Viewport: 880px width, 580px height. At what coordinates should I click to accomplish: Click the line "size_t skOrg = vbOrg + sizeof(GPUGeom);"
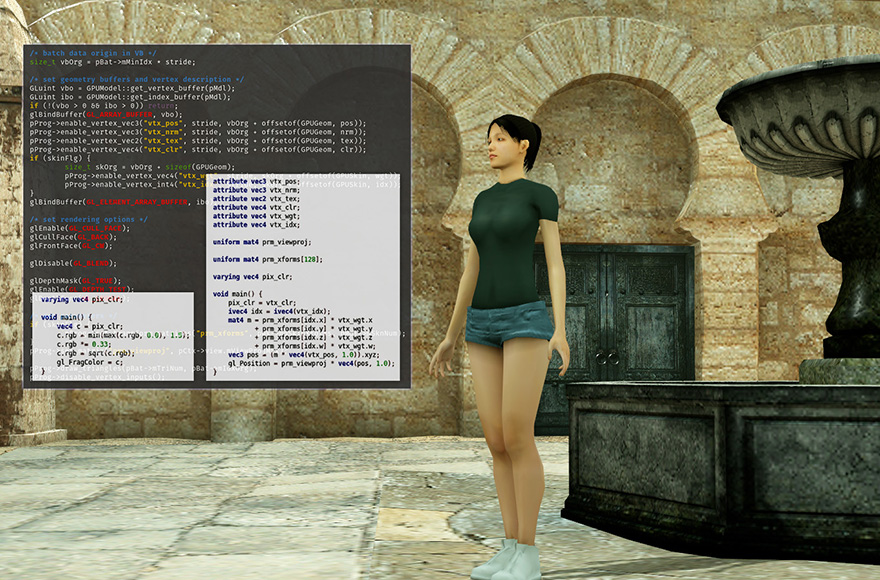pyautogui.click(x=150, y=167)
